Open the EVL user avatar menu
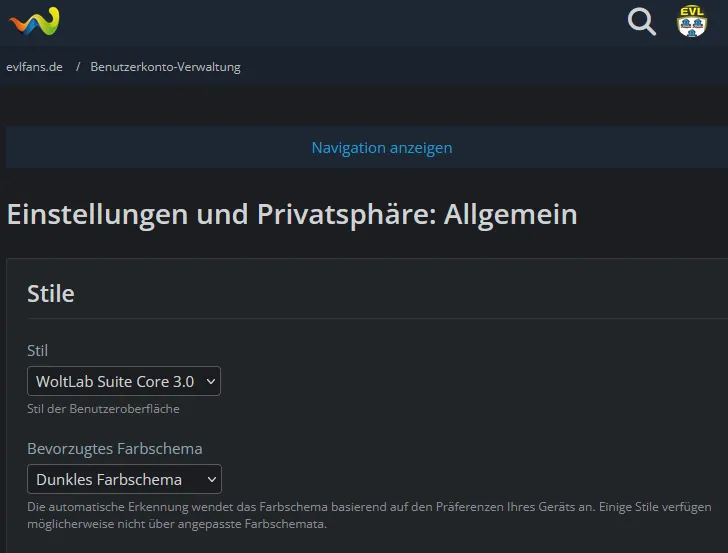 pyautogui.click(x=692, y=21)
